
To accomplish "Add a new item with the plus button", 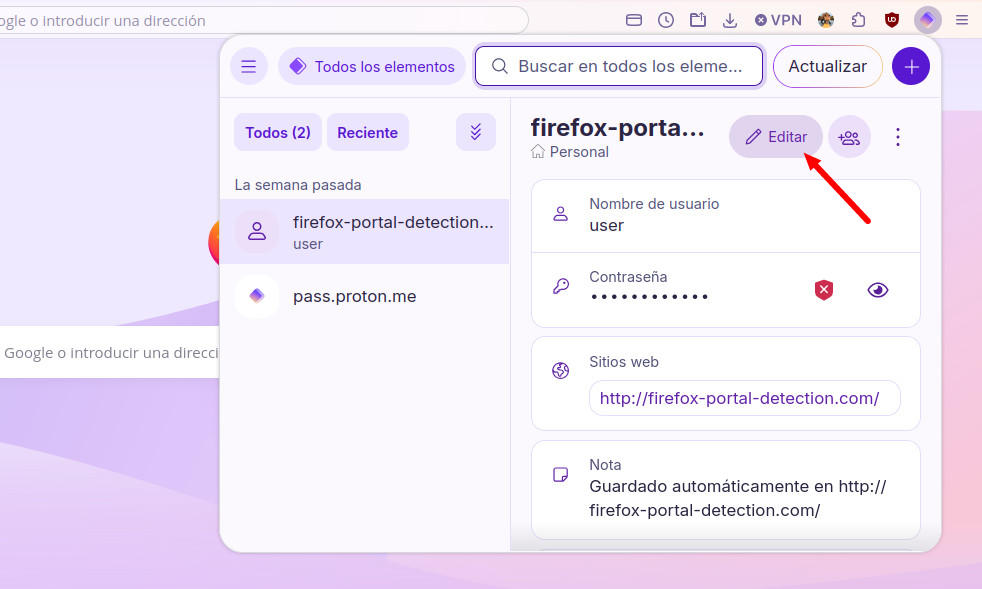I will [x=911, y=66].
